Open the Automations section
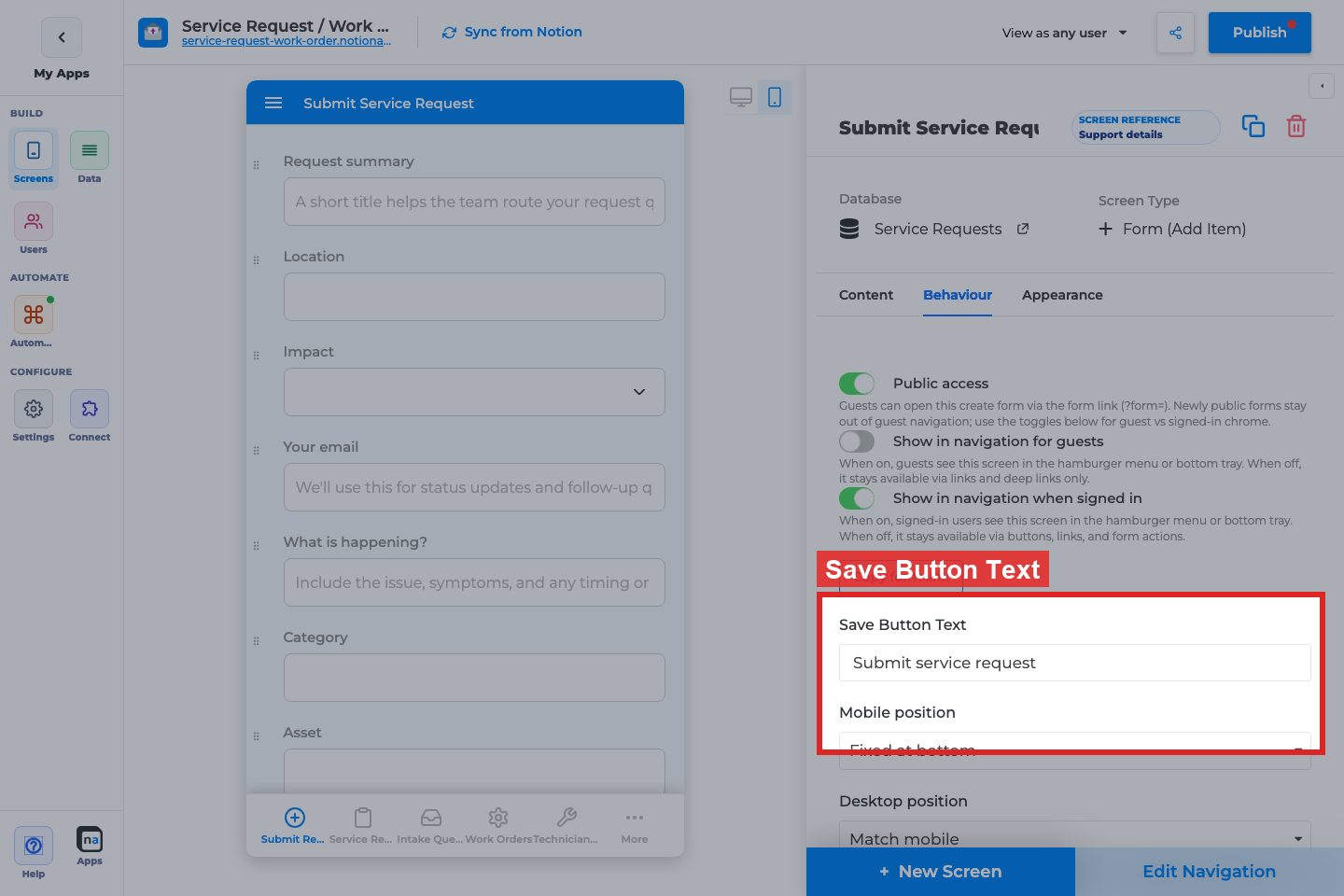1344x896 pixels. click(x=34, y=322)
